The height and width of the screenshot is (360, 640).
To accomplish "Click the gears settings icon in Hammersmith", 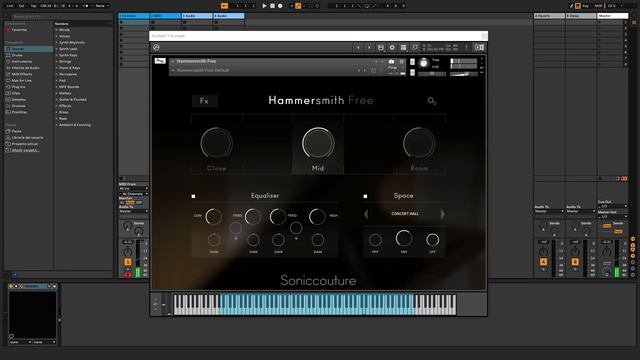I will pyautogui.click(x=431, y=100).
